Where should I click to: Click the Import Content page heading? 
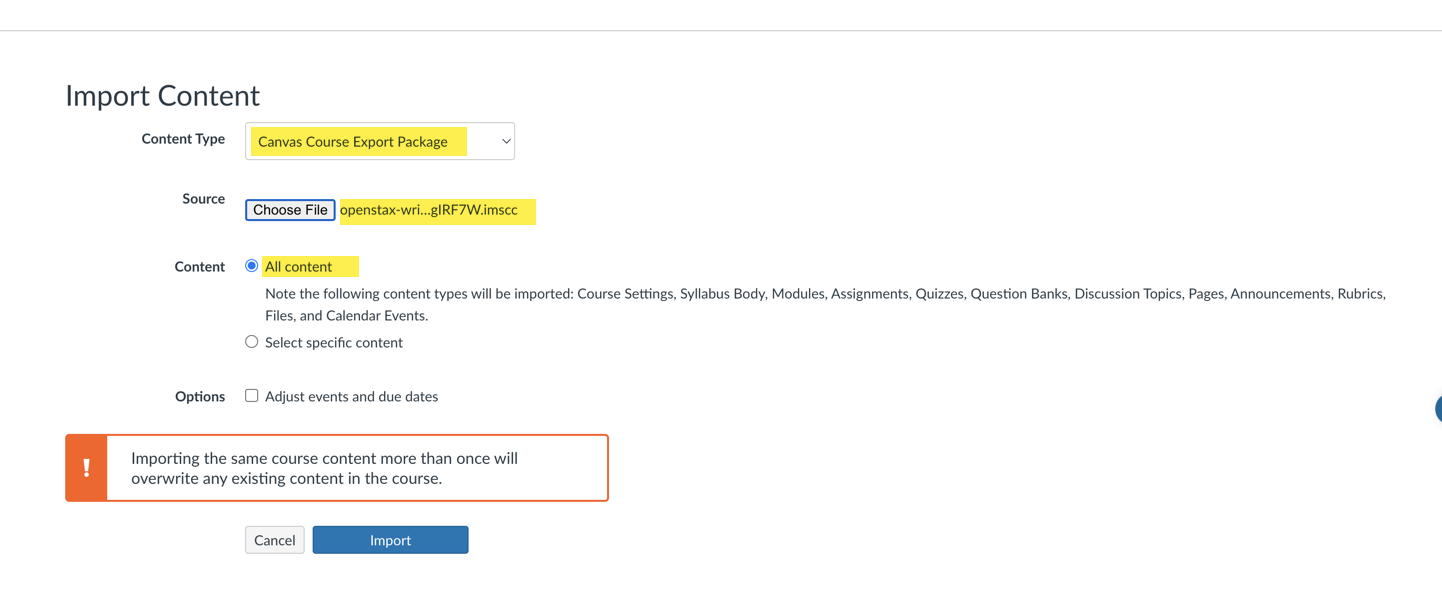pyautogui.click(x=162, y=95)
